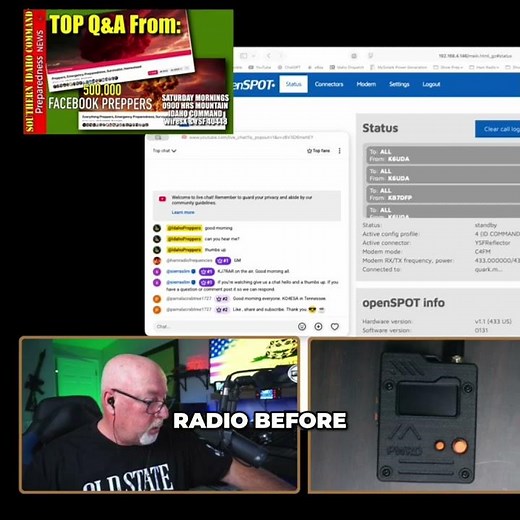Click the C4FM modem mode value
The height and width of the screenshot is (520, 520).
tap(482, 251)
